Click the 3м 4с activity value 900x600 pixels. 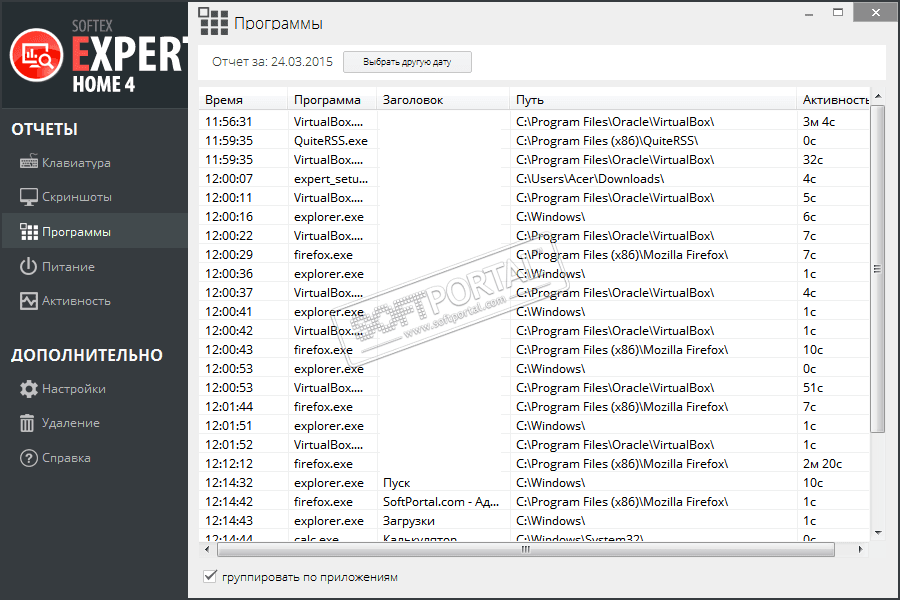[818, 122]
